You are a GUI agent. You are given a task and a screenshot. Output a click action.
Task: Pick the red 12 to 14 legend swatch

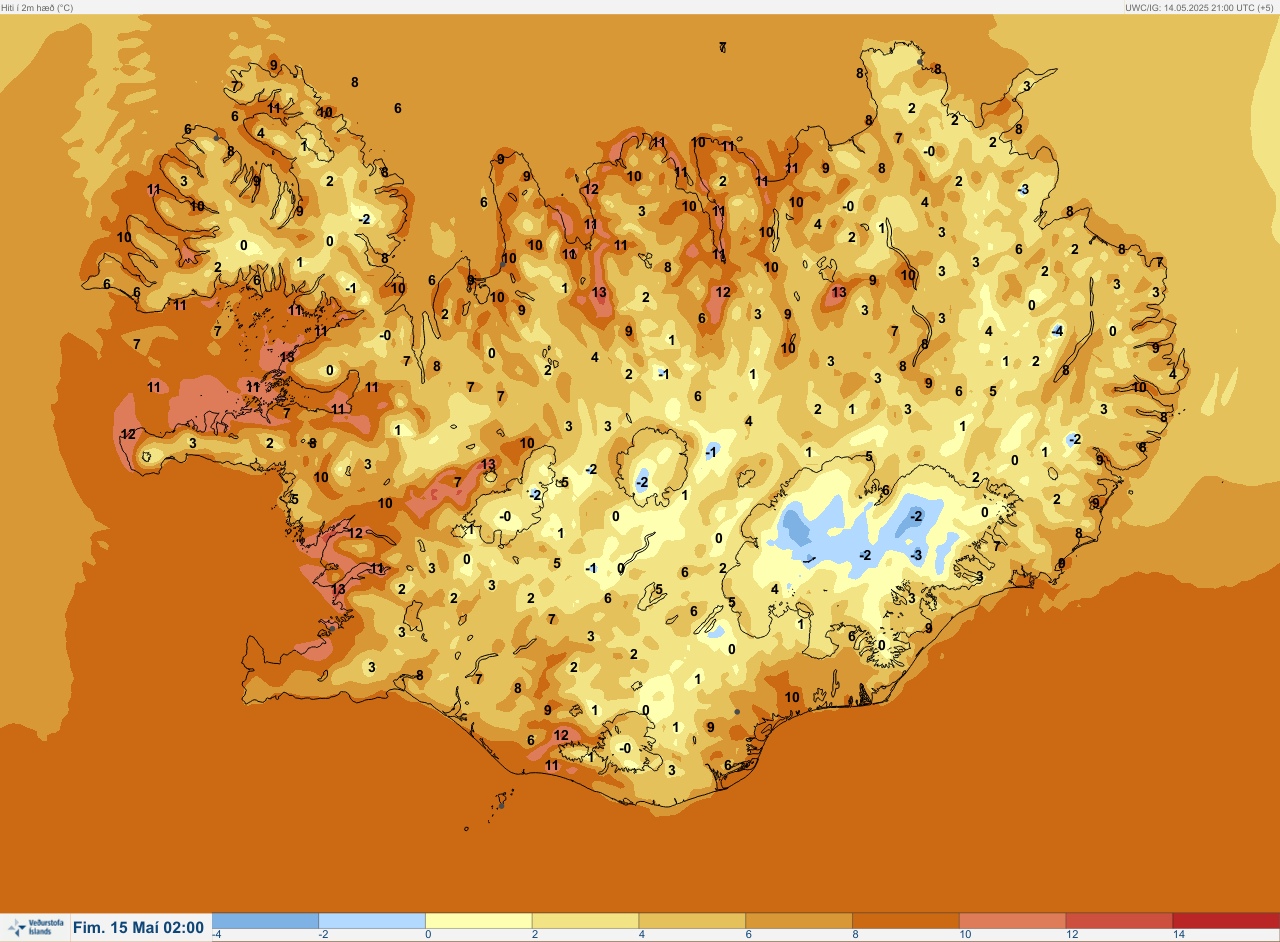[1119, 921]
